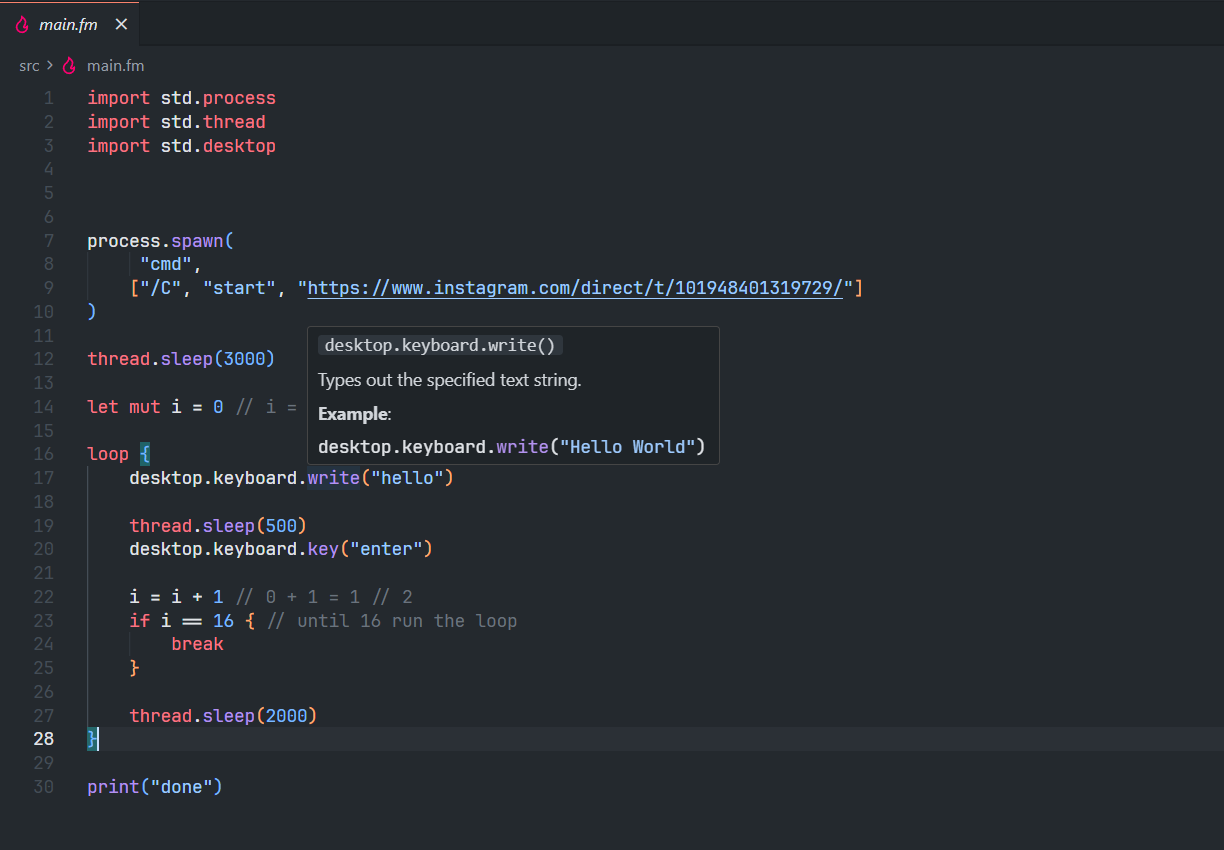Click the breadcrumb chevron separator after src

pos(50,66)
